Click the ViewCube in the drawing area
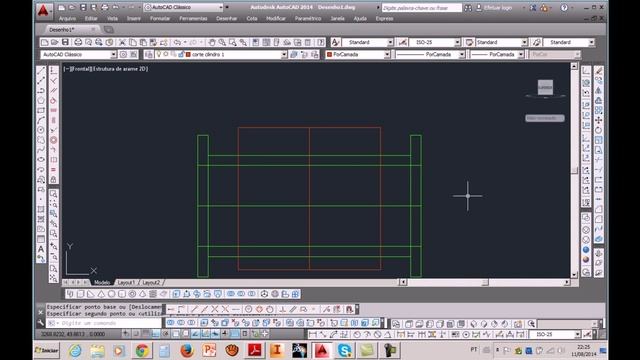The image size is (640, 360). [545, 88]
